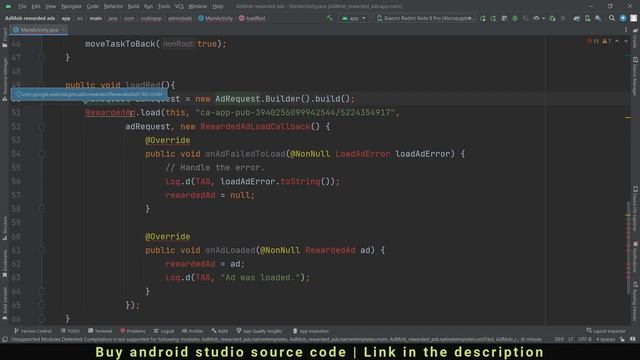
Task: Open the Help menu
Action: pos(218,7)
